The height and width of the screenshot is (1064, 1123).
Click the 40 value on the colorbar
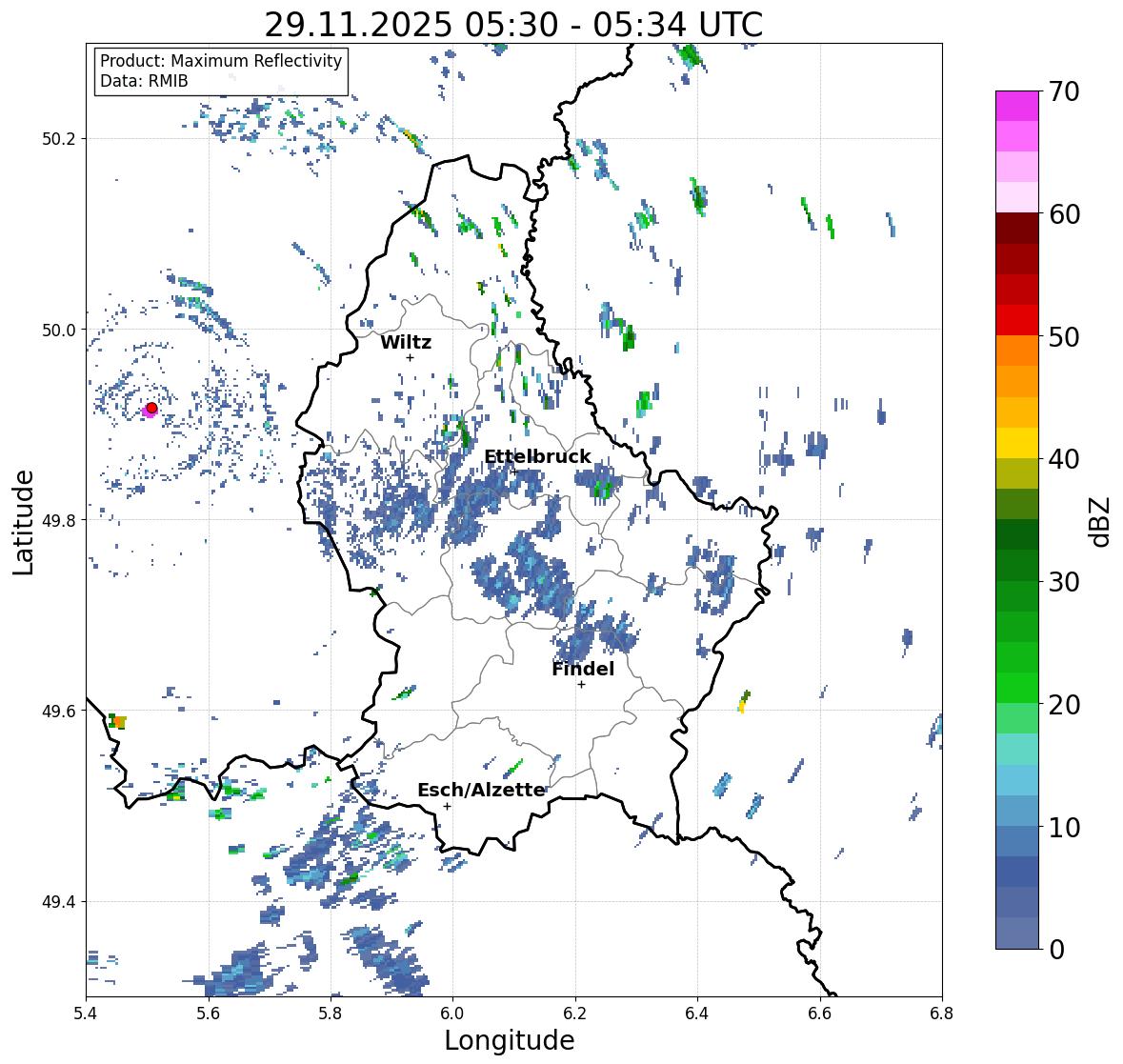click(1064, 459)
